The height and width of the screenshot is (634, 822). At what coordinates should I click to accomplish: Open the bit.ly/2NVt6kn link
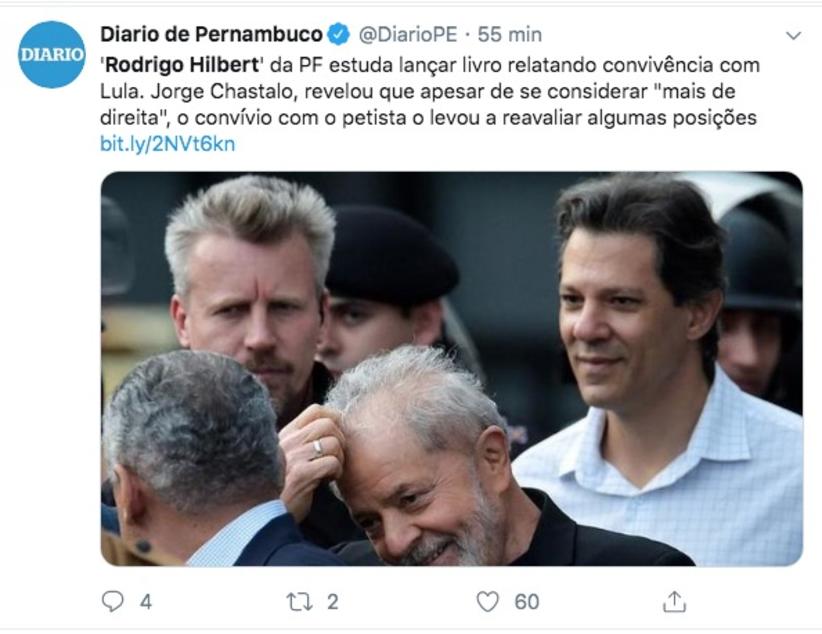click(168, 144)
